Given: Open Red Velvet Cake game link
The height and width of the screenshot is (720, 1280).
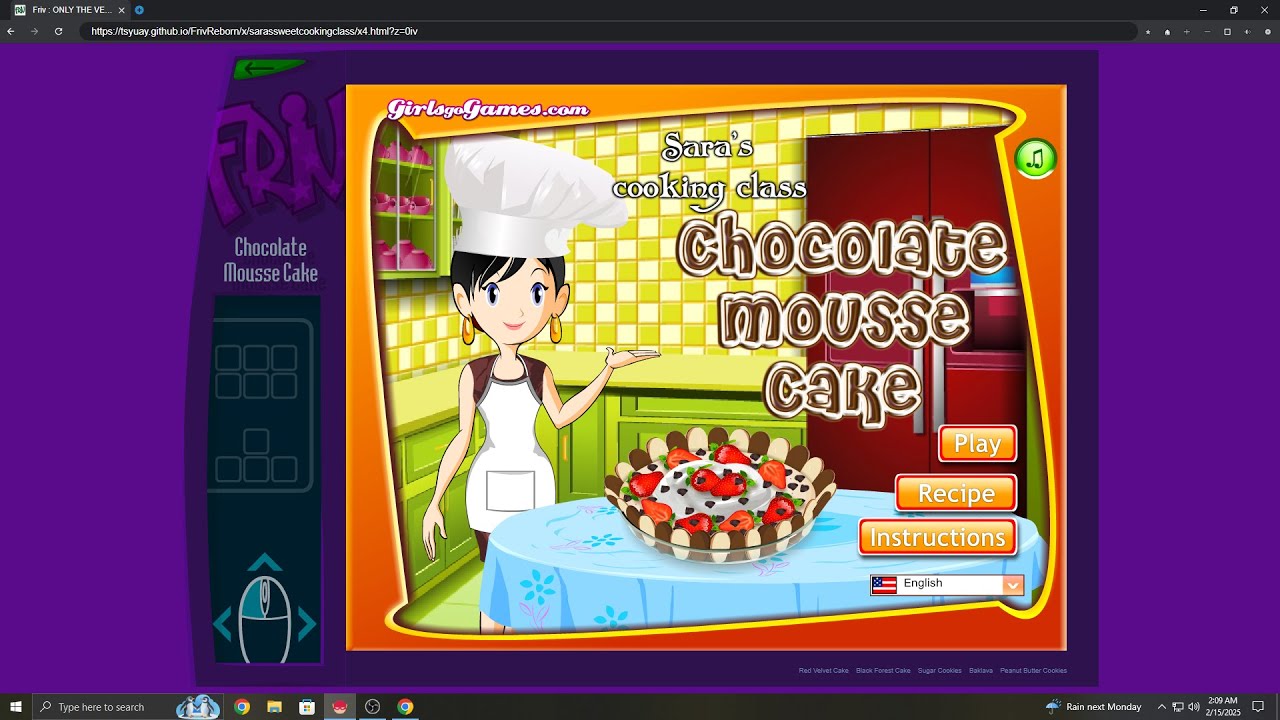Looking at the screenshot, I should tap(823, 671).
